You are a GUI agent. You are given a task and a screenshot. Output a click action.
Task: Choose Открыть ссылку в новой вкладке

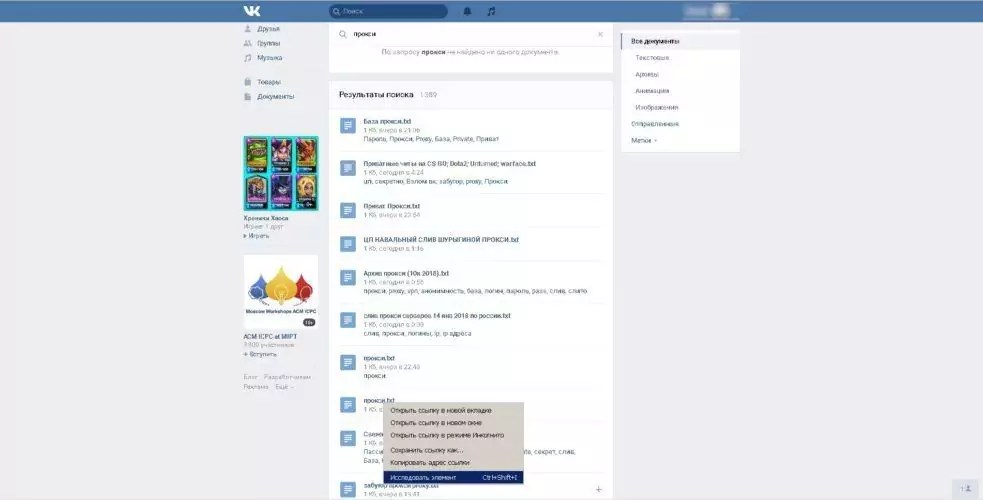pos(453,411)
